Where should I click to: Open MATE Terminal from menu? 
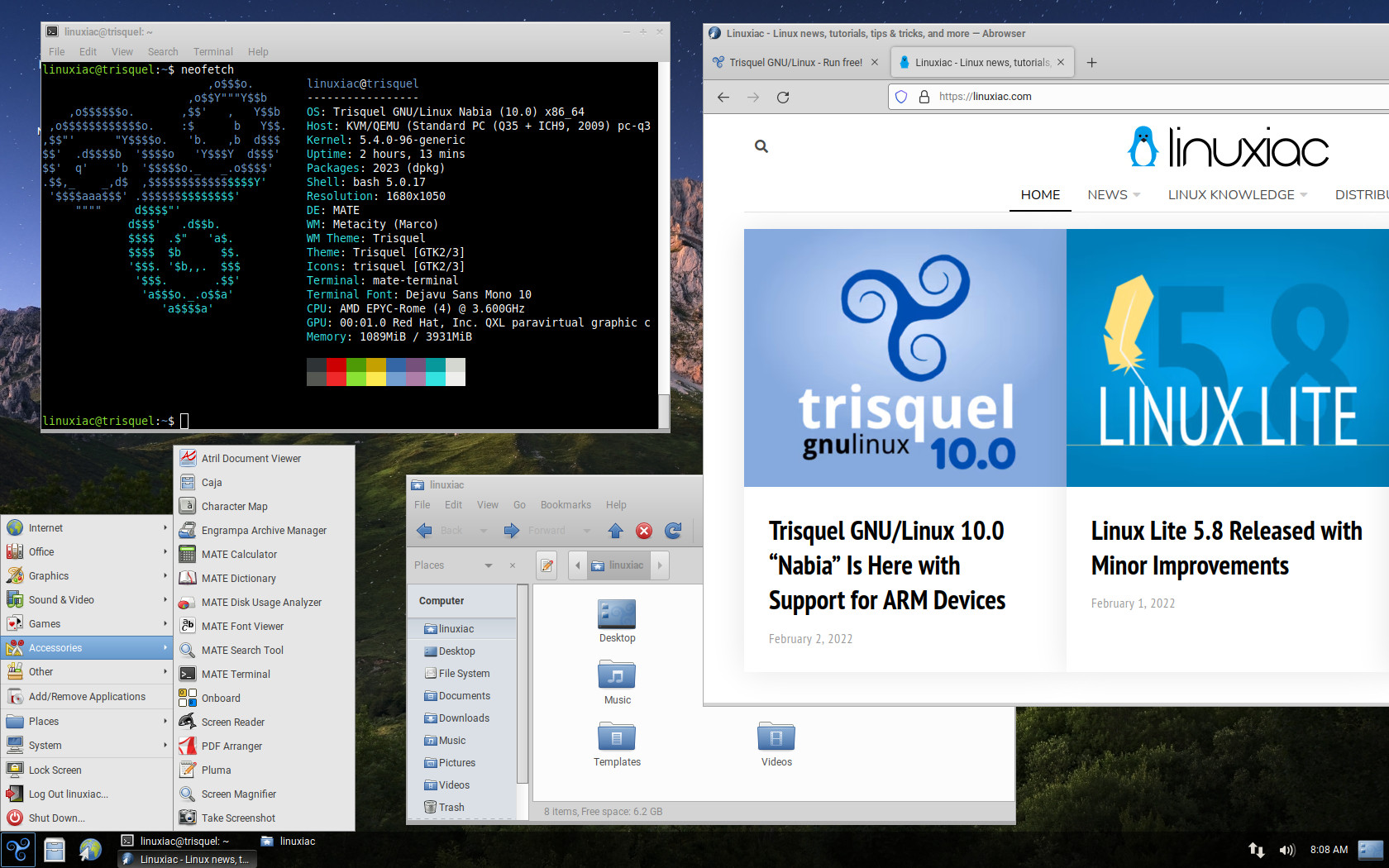point(264,674)
